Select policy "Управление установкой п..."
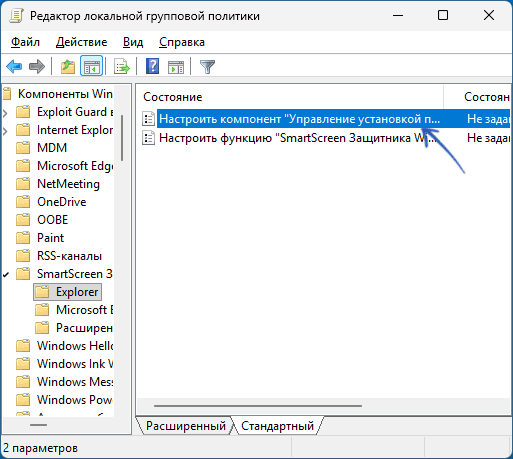 pos(299,119)
